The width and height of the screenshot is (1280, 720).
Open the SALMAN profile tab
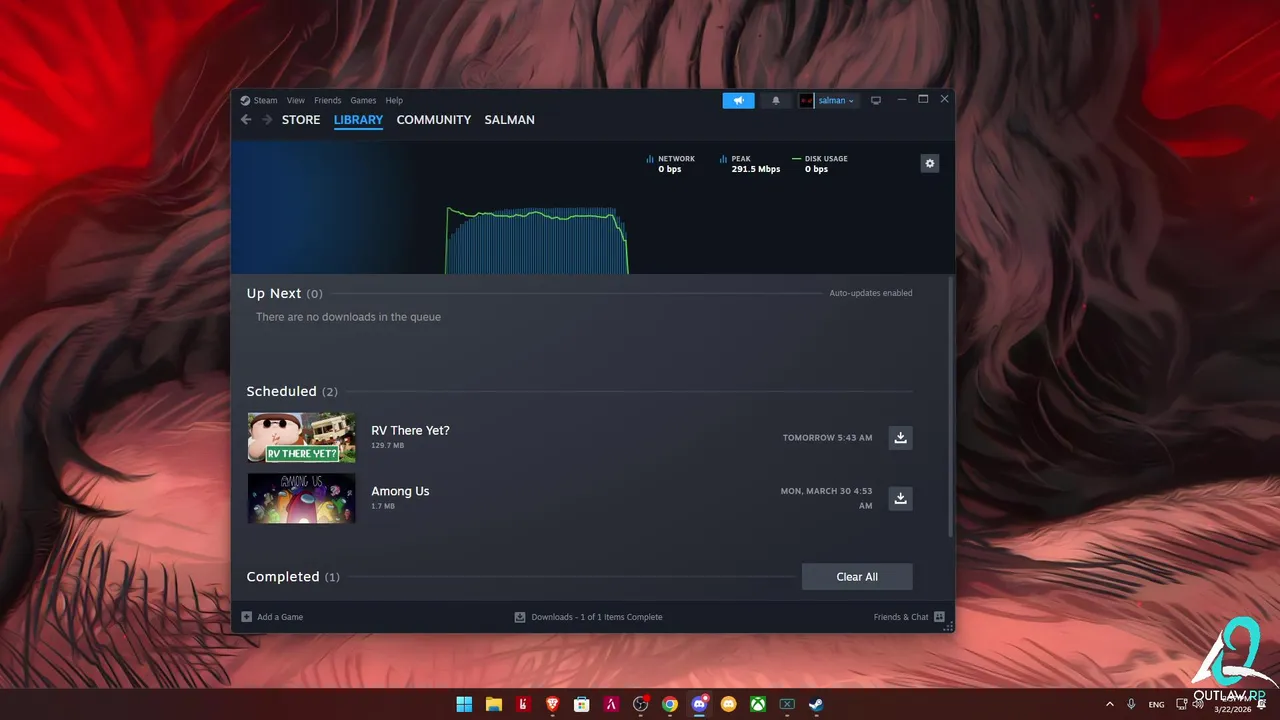click(x=509, y=120)
